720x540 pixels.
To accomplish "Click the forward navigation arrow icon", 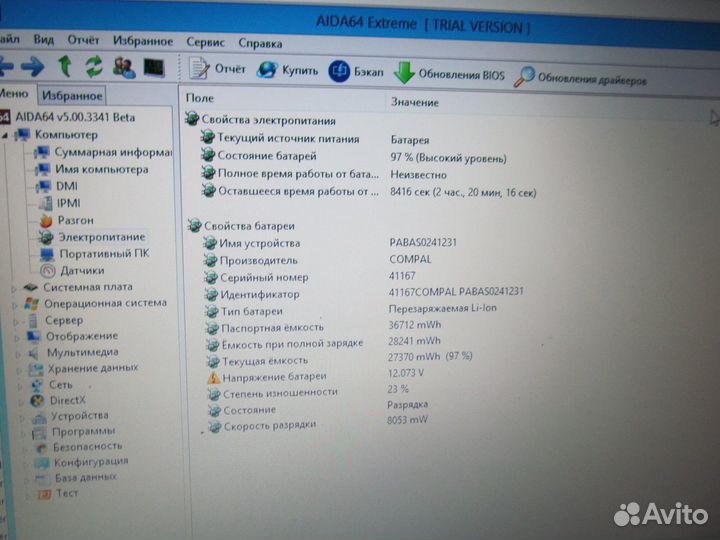I will (x=31, y=67).
